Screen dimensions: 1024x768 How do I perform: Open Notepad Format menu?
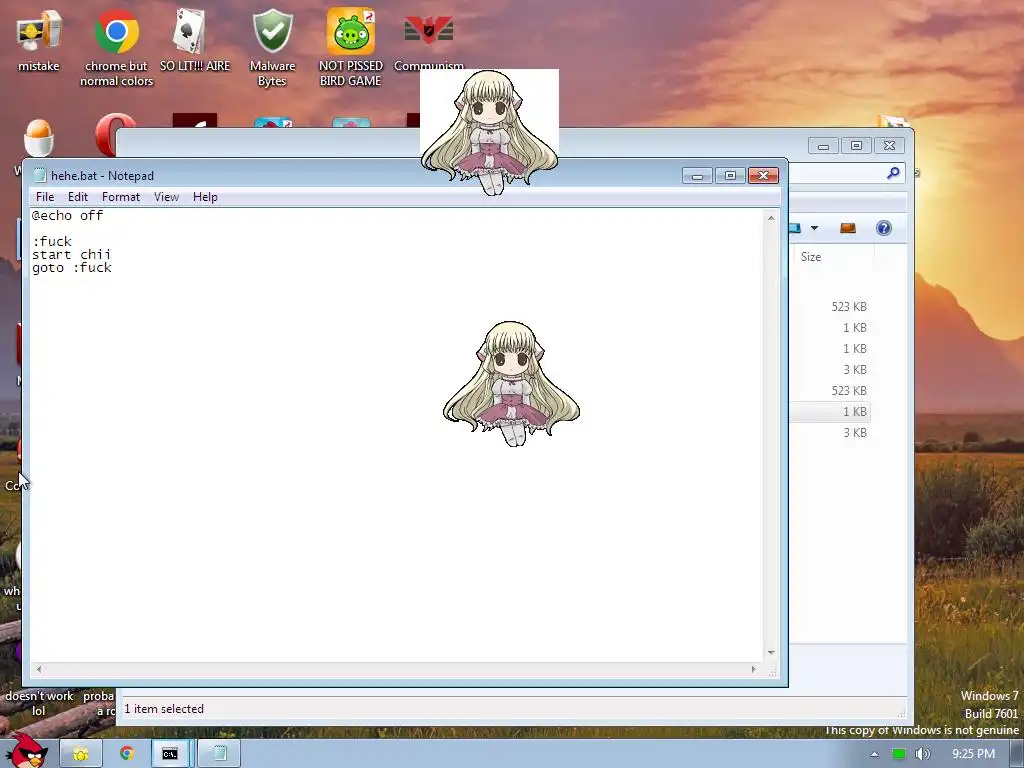[121, 197]
